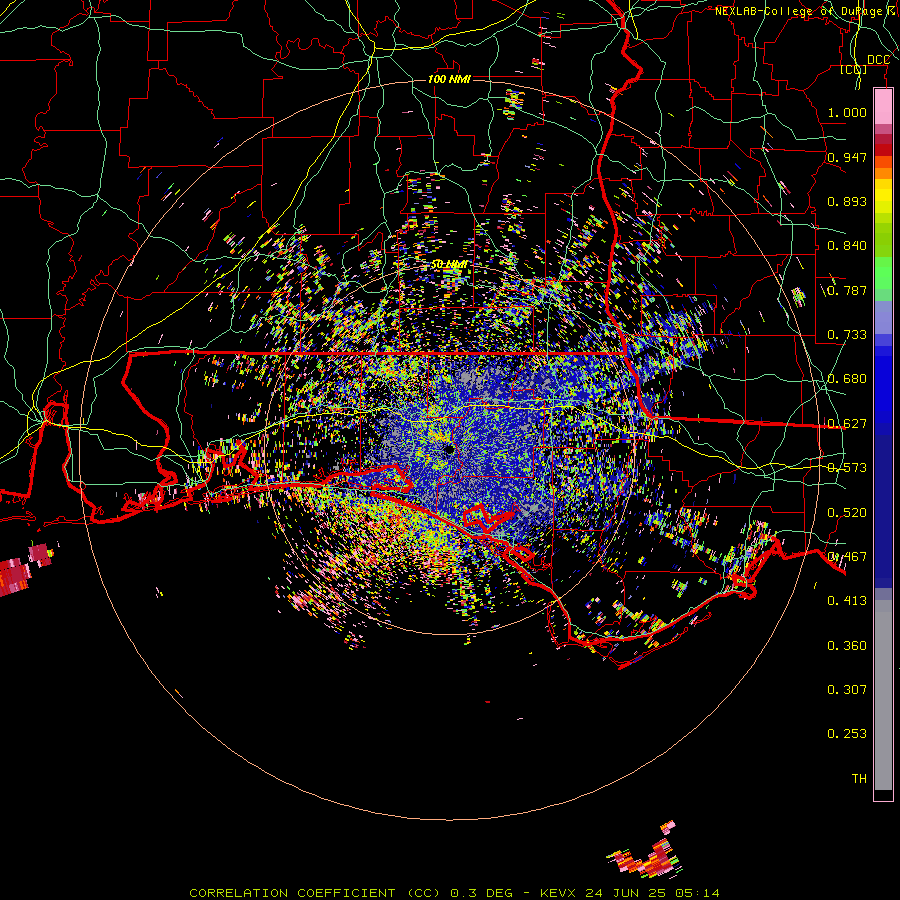Screen dimensions: 900x900
Task: Click the TH legend label
Action: [x=859, y=779]
